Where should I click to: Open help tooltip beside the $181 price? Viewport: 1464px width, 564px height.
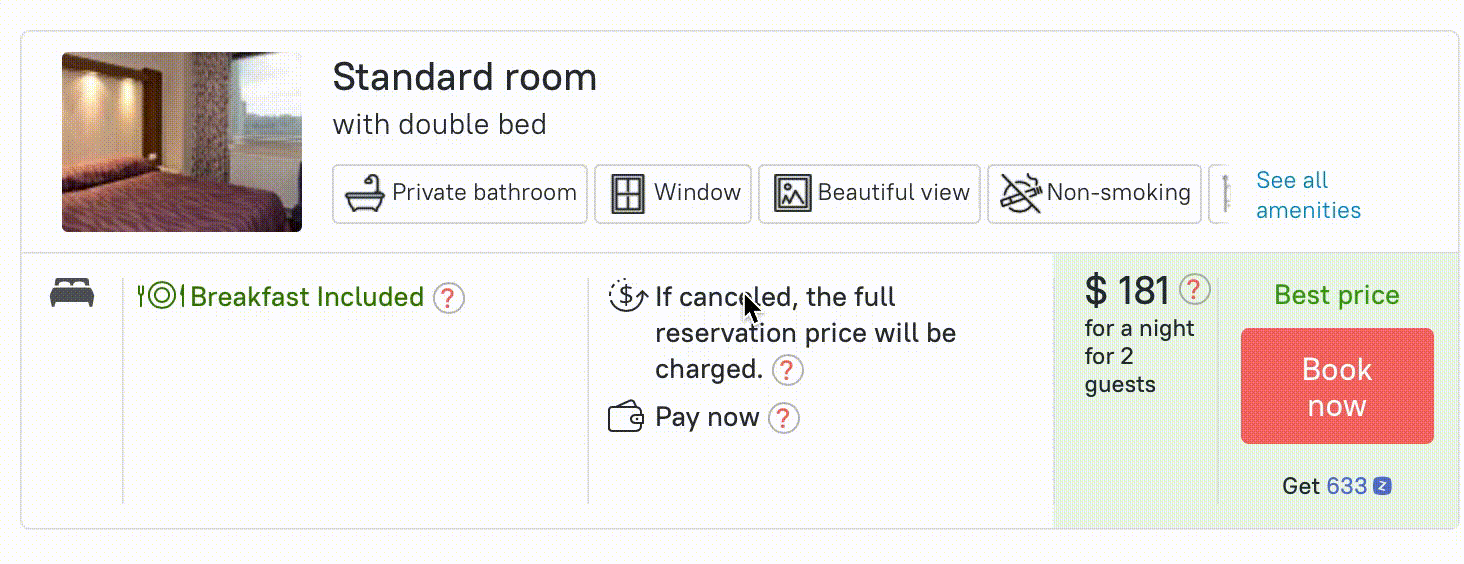[x=1195, y=291]
